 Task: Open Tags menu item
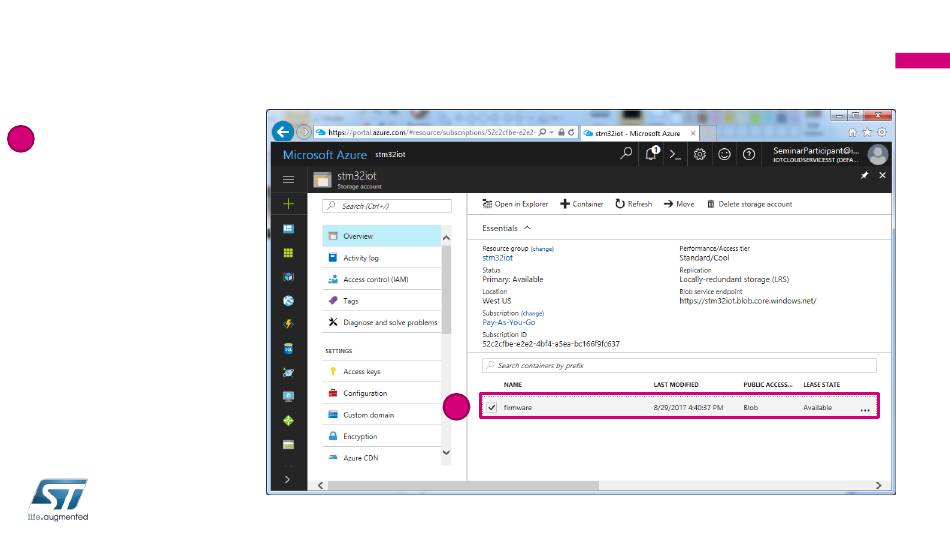coord(382,301)
